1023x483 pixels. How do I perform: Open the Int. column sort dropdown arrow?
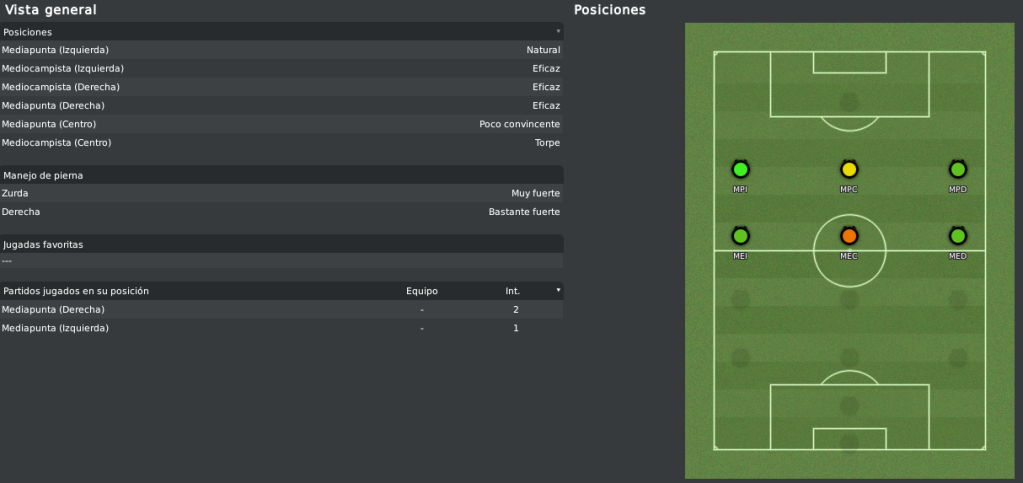point(558,290)
